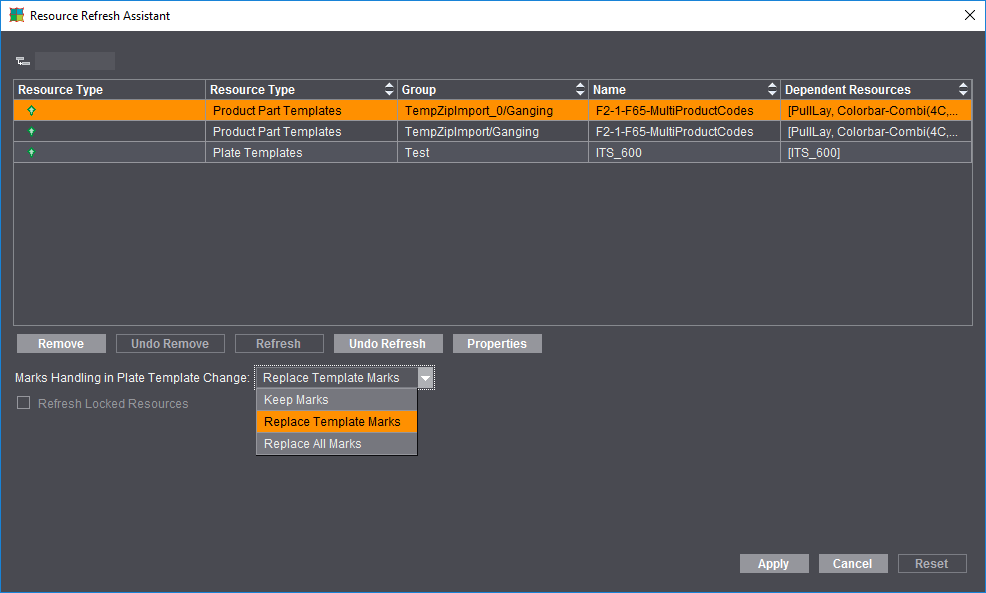Image resolution: width=986 pixels, height=593 pixels.
Task: Enable the Refresh Locked Resources checkbox
Action: (24, 404)
